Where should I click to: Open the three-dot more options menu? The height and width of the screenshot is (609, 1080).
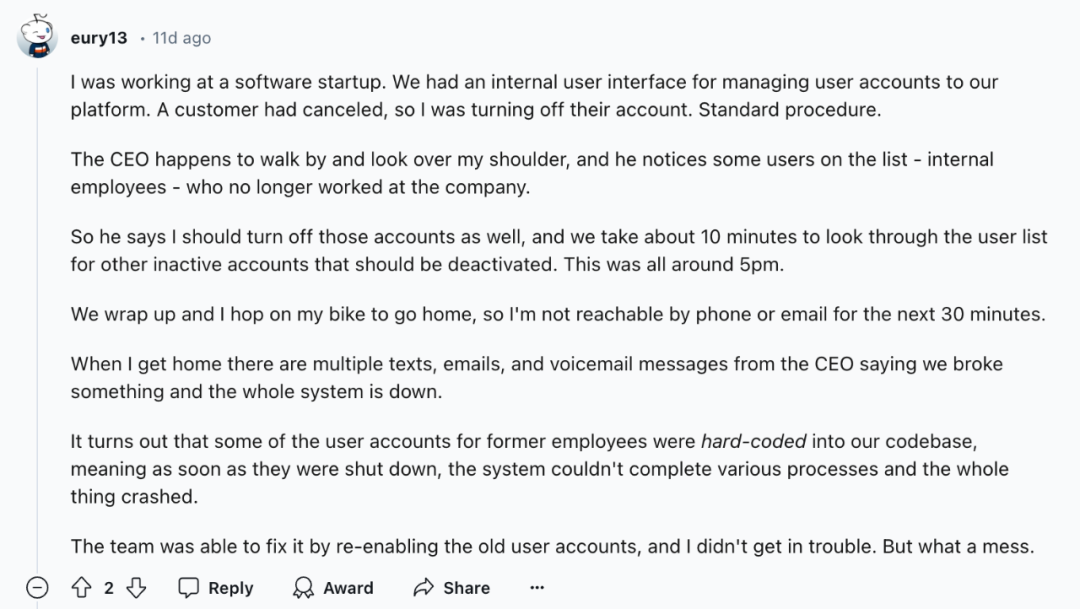click(x=537, y=588)
